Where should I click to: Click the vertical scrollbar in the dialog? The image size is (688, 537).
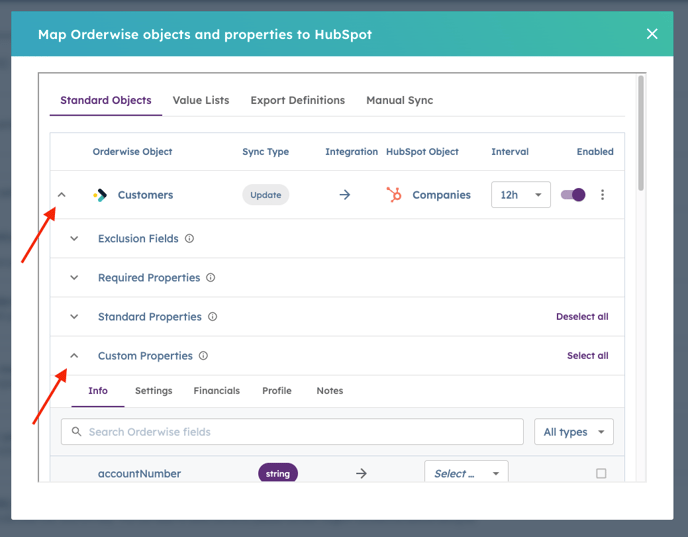coord(641,133)
